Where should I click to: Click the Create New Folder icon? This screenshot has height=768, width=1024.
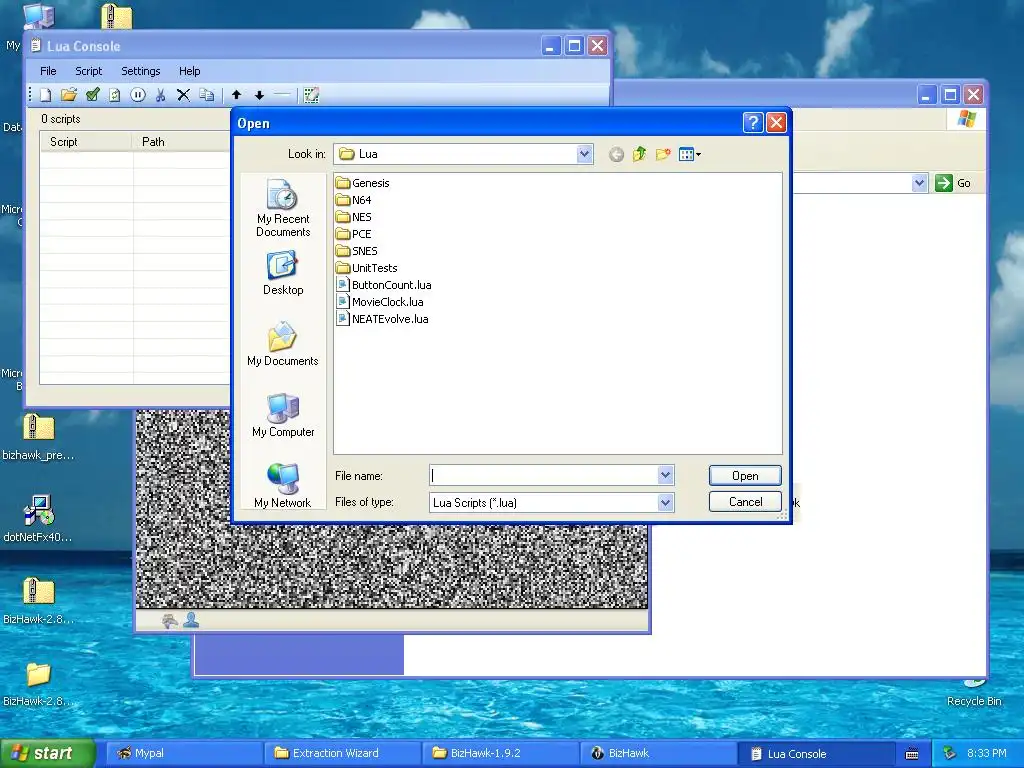[x=663, y=154]
